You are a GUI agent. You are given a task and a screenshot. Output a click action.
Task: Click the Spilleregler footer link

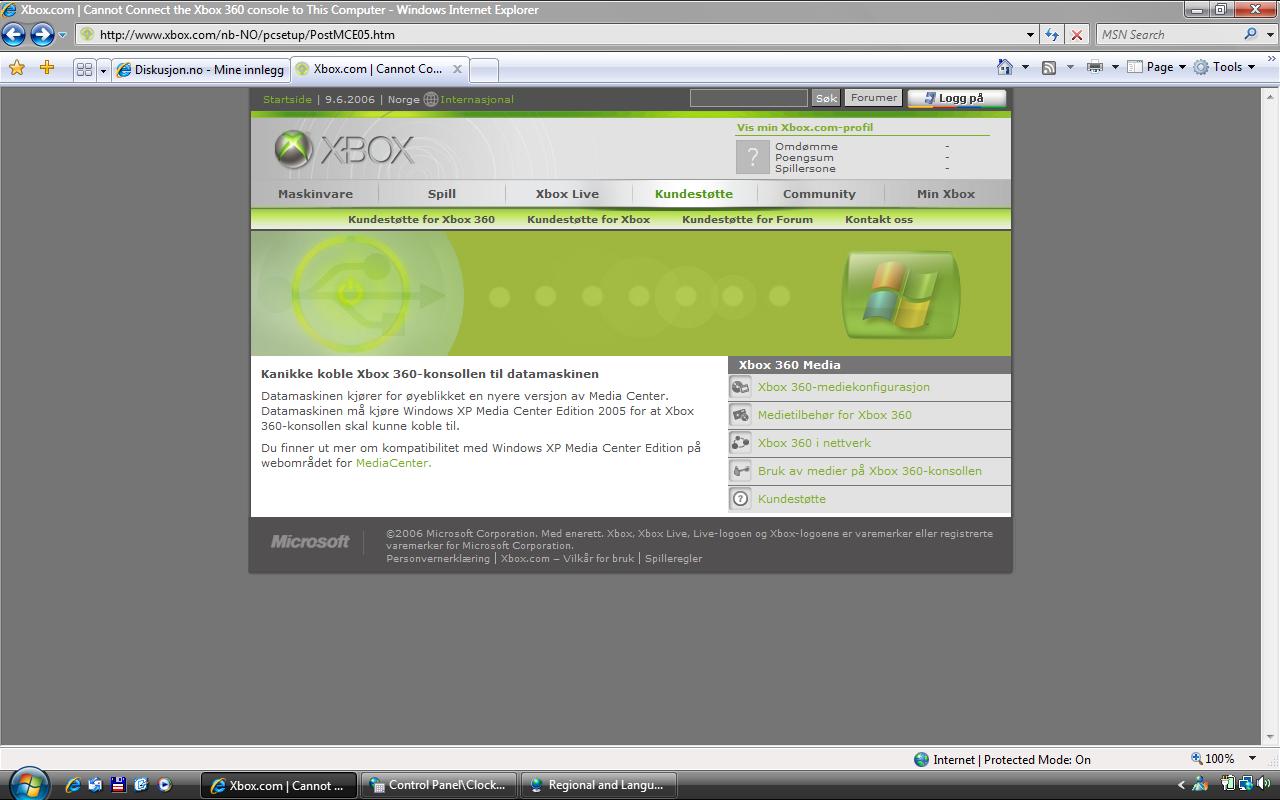pyautogui.click(x=674, y=558)
